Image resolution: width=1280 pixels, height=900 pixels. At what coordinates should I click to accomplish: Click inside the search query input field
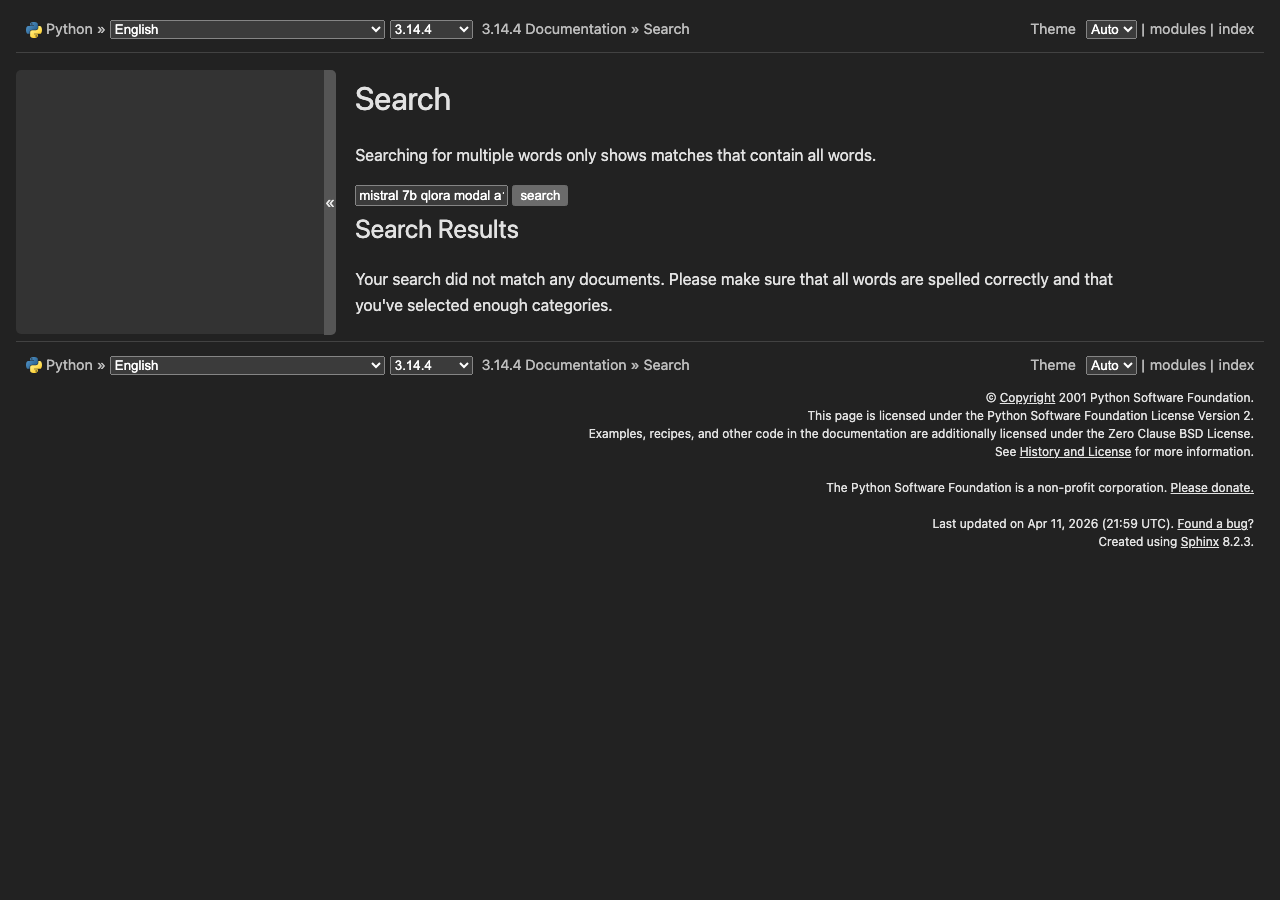431,195
